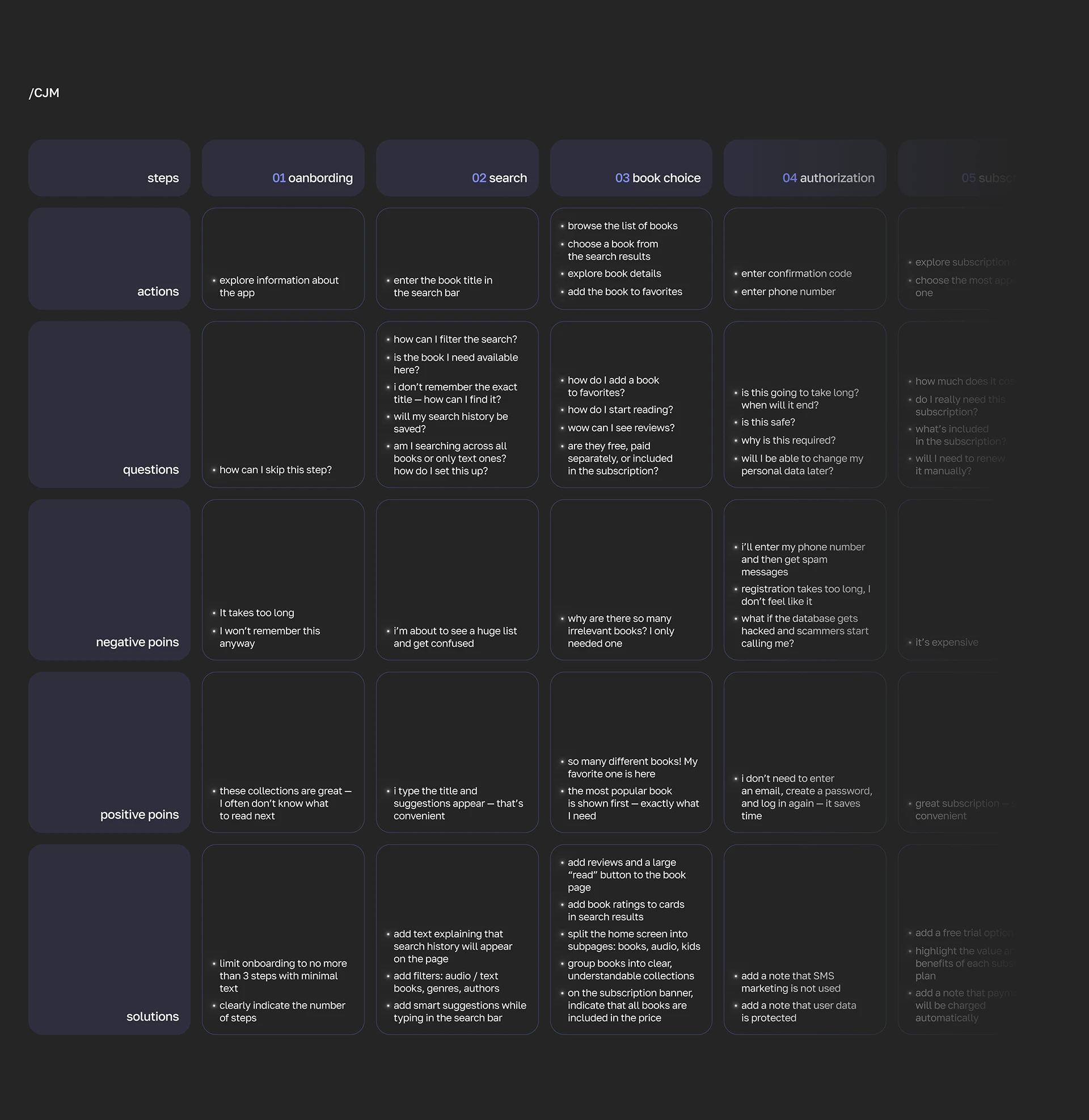
Task: Click "enter confirmation code" bullet item
Action: click(x=796, y=273)
